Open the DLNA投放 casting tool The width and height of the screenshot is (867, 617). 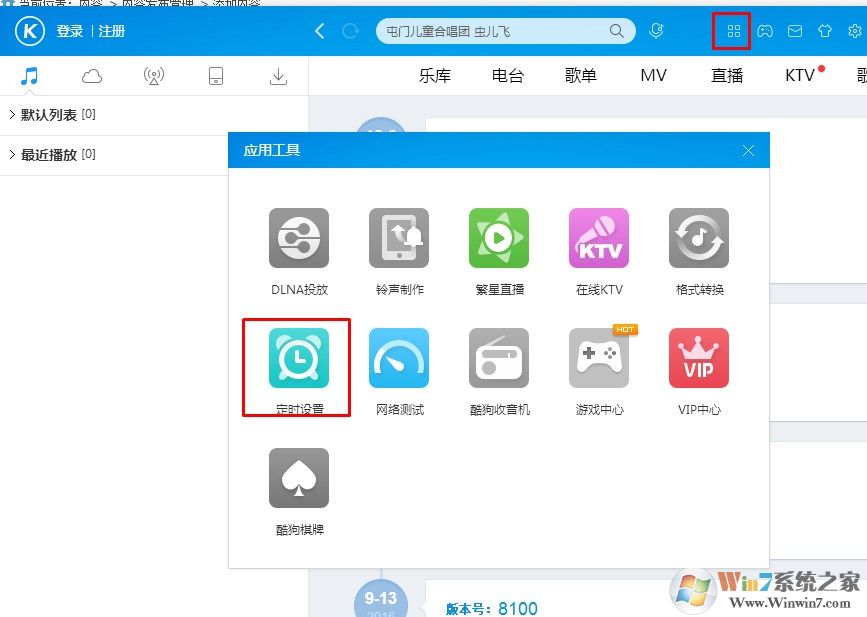pos(299,238)
